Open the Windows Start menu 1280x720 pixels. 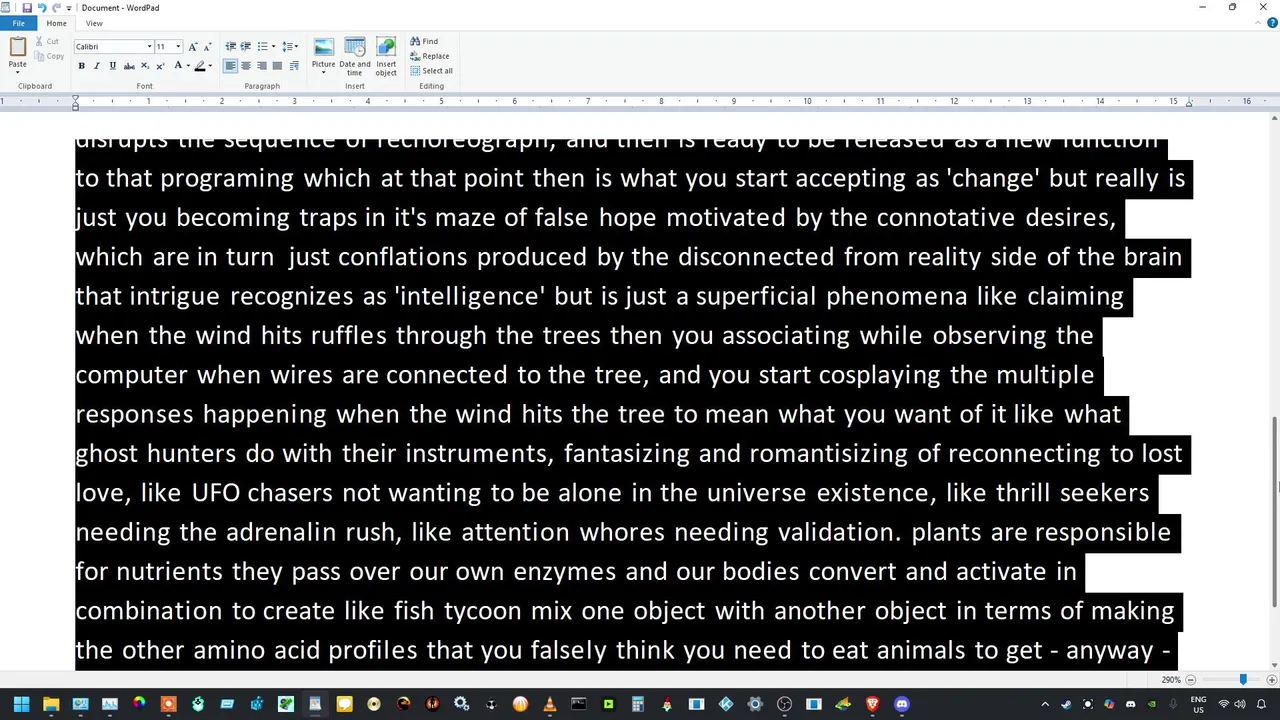[21, 704]
